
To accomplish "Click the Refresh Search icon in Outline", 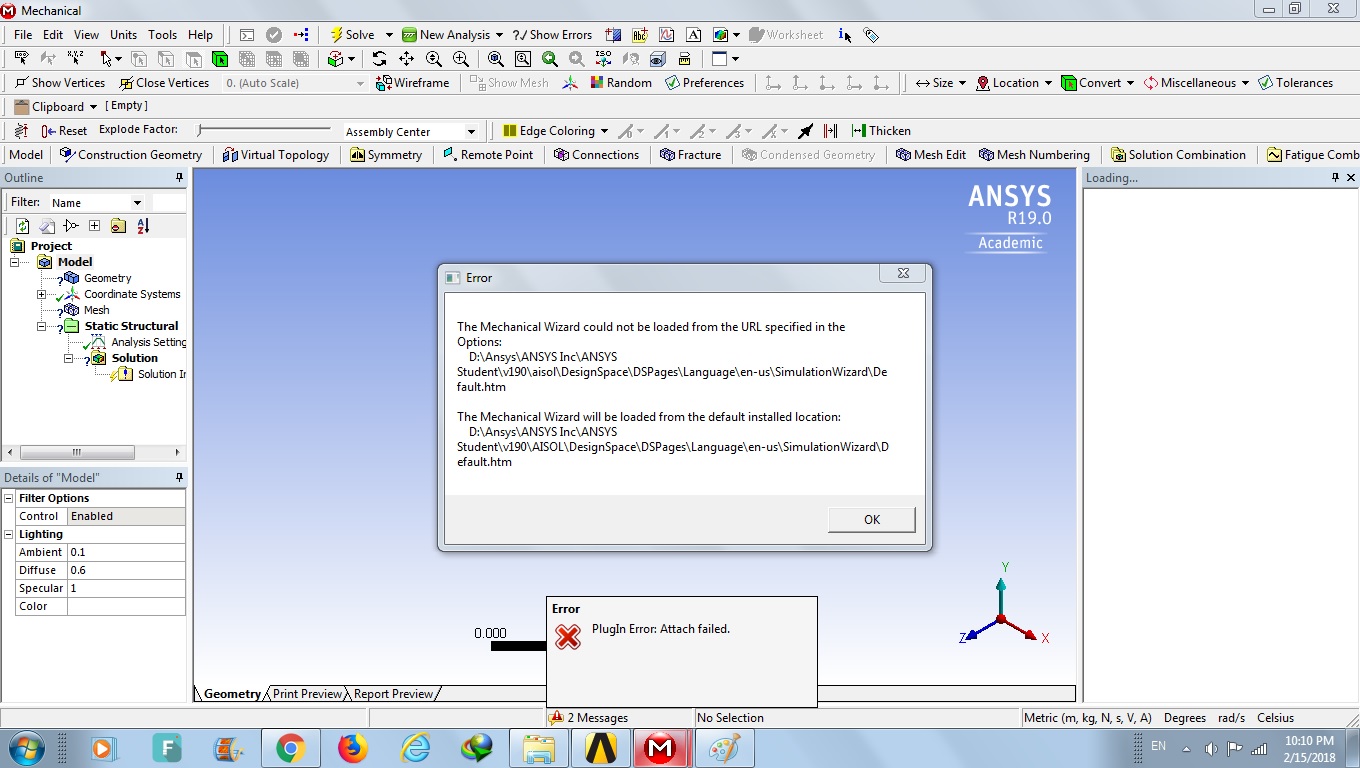I will pyautogui.click(x=22, y=226).
